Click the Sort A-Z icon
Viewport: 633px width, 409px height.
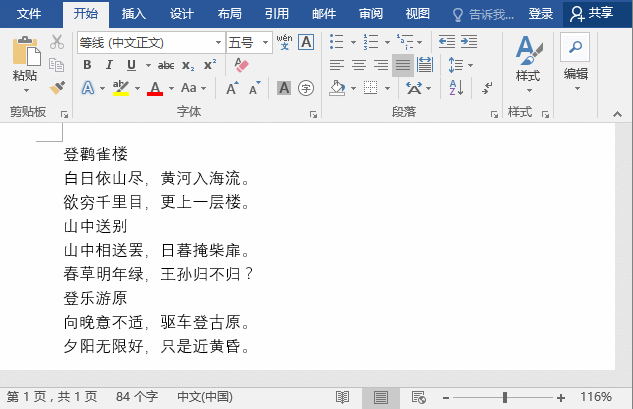(456, 88)
